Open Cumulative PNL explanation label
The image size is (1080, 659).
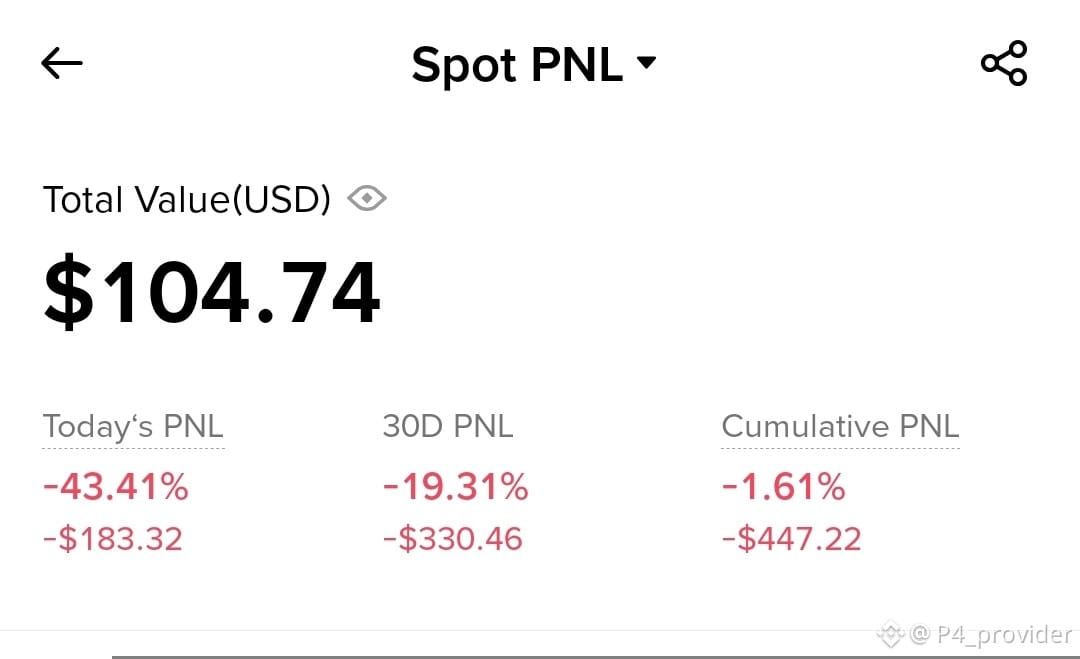840,426
